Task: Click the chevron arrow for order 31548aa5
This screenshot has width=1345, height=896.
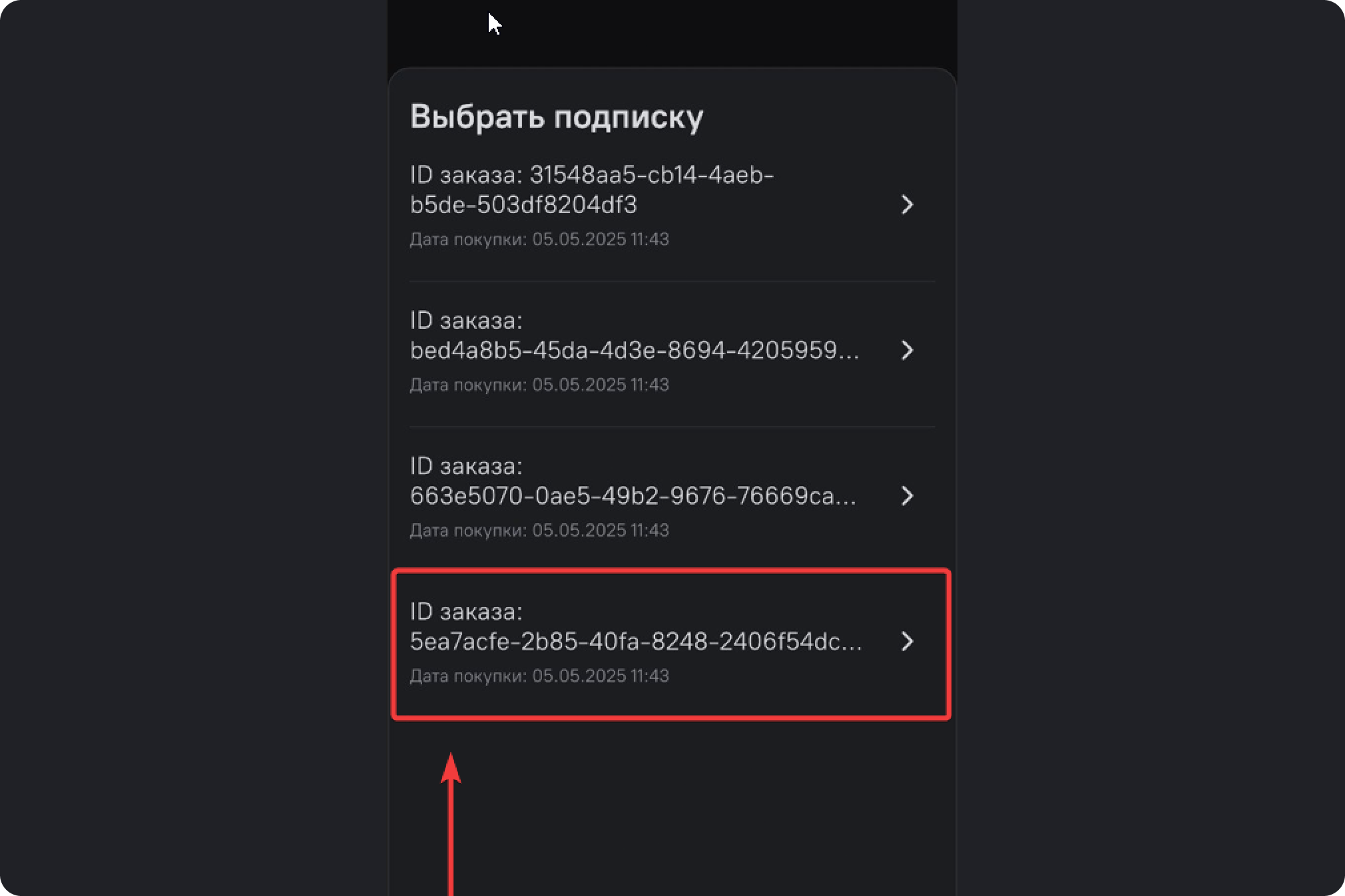Action: click(907, 204)
